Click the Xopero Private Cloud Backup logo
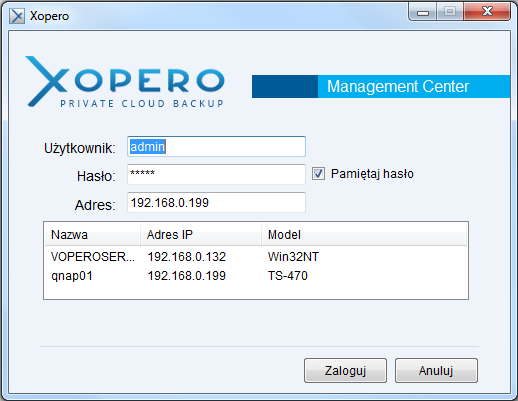The width and height of the screenshot is (518, 401). tap(125, 82)
